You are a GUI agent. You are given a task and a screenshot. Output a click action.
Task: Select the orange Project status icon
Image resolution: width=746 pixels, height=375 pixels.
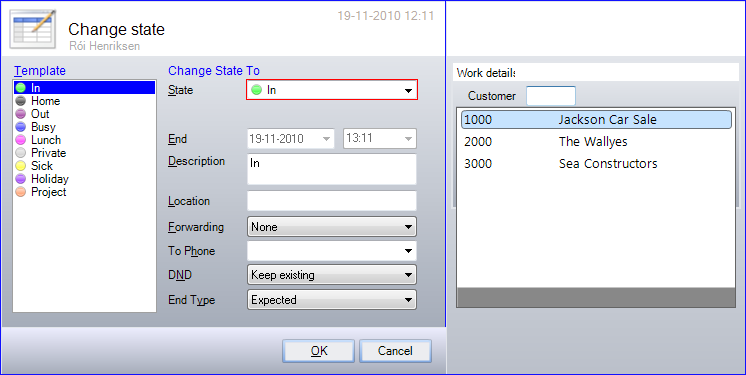pyautogui.click(x=20, y=192)
